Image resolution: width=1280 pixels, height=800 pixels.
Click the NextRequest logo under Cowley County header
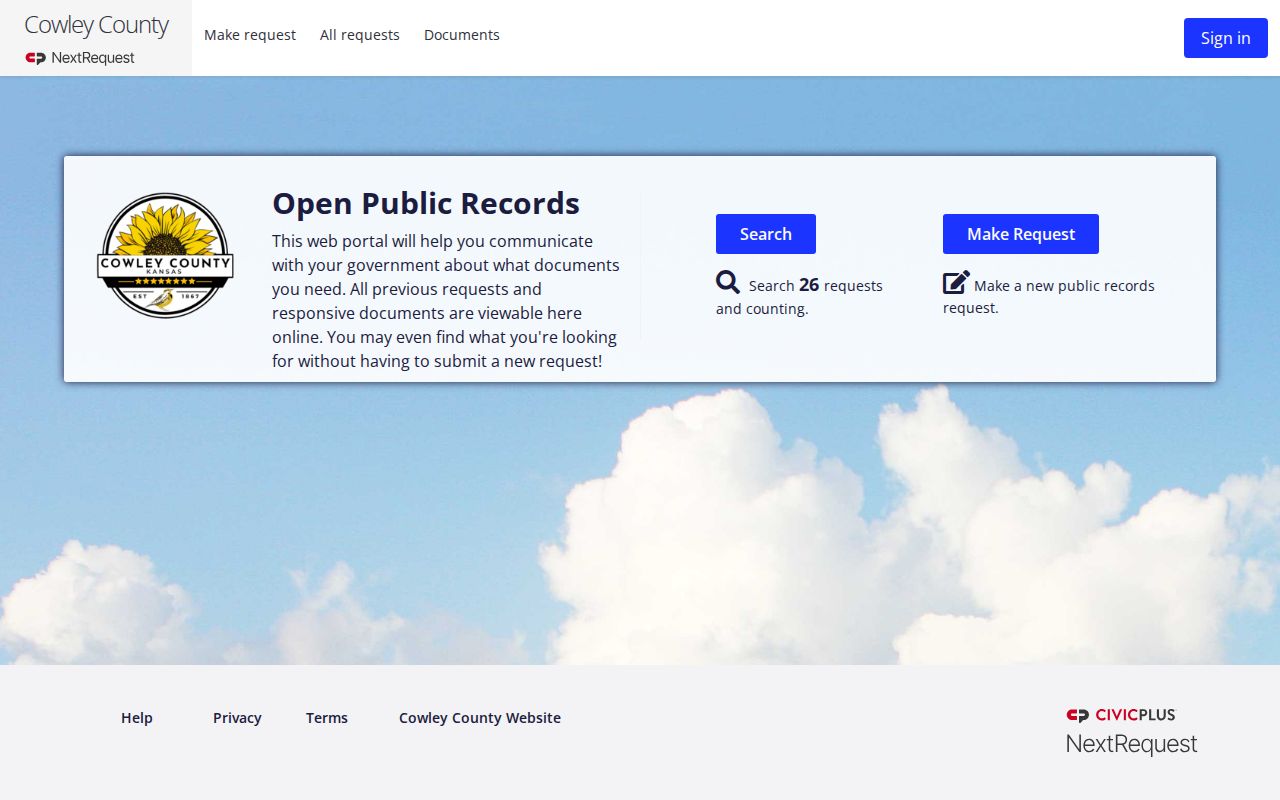pyautogui.click(x=80, y=58)
